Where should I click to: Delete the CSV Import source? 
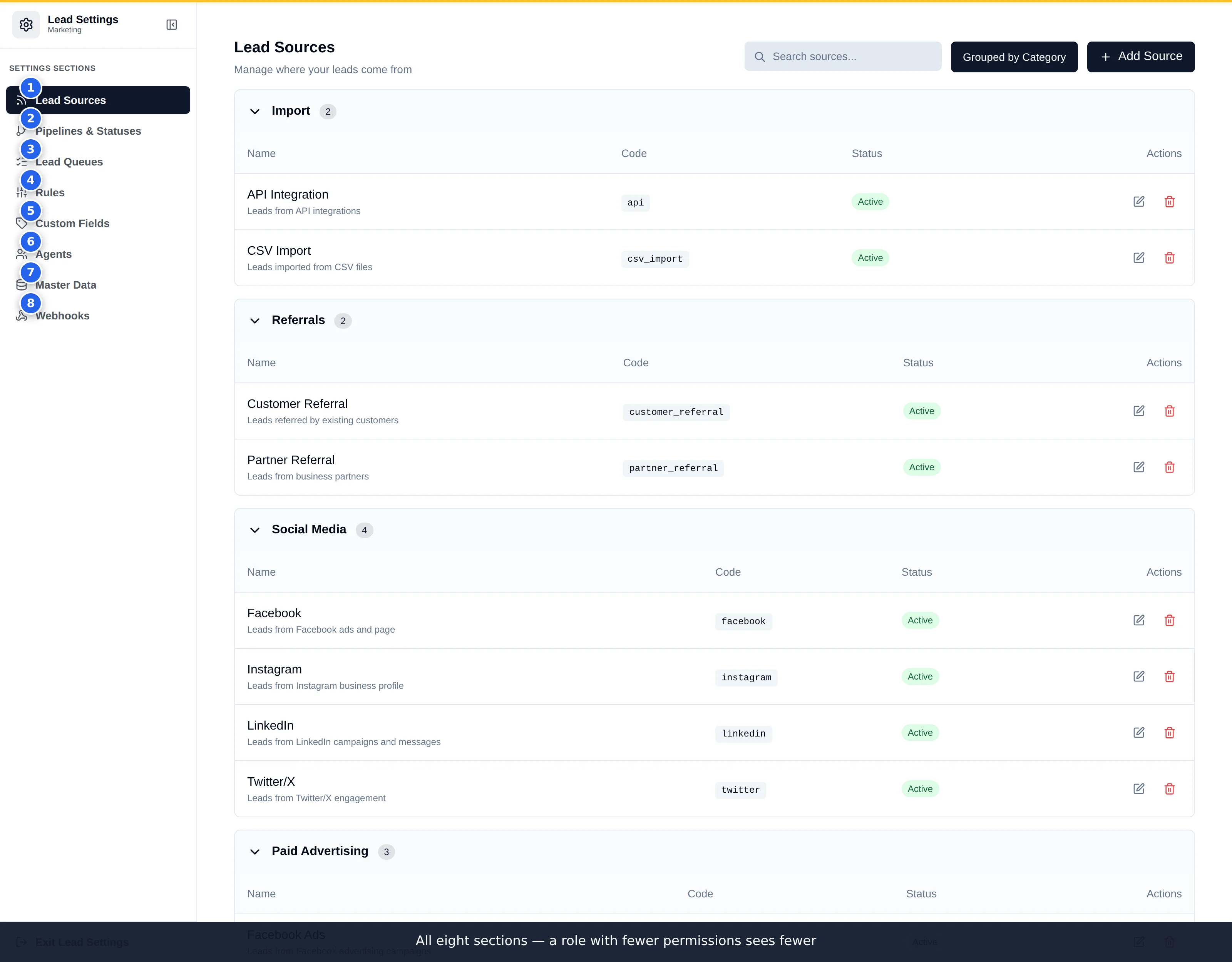tap(1169, 258)
